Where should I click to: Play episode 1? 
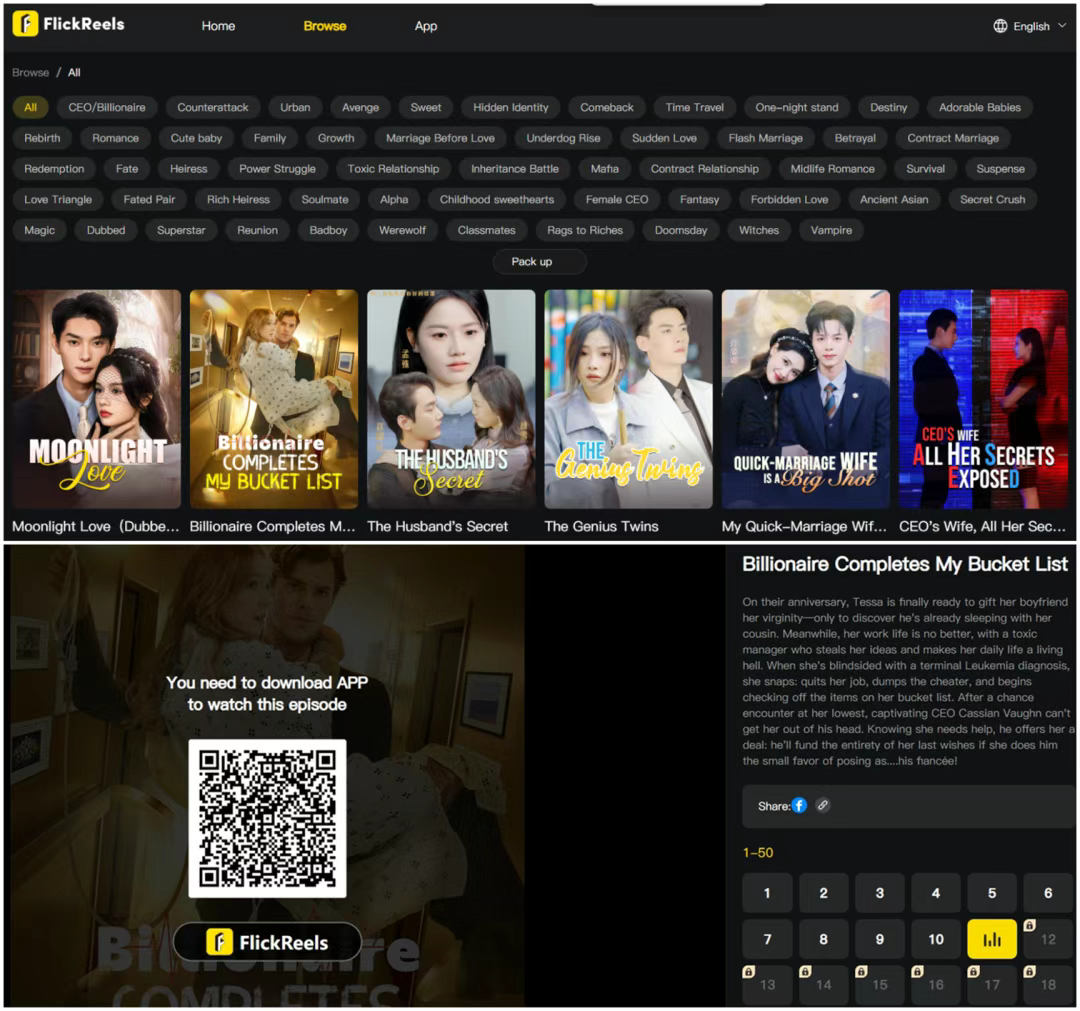(767, 893)
